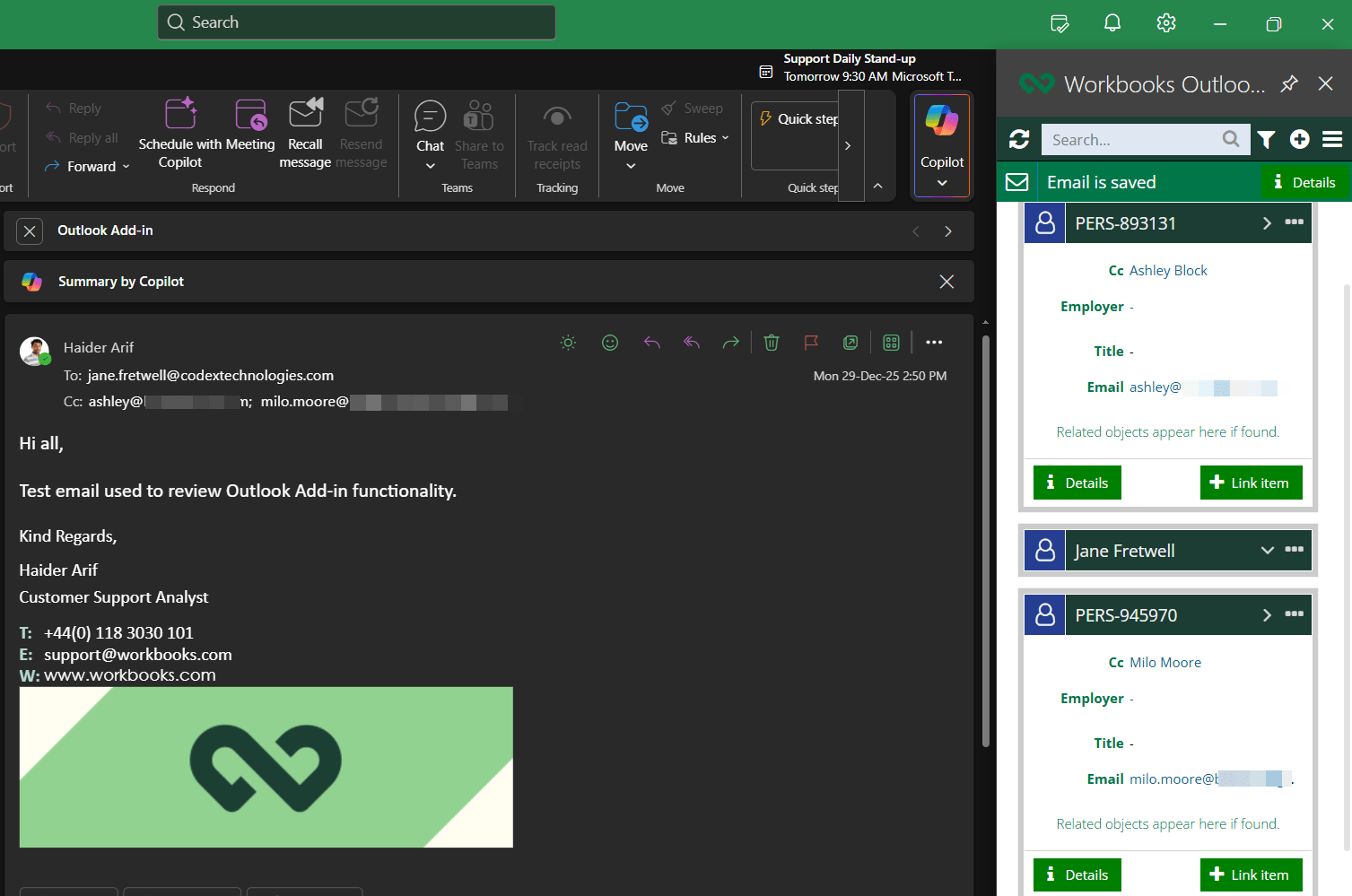Click the plus icon to add record
The height and width of the screenshot is (896, 1352).
pyautogui.click(x=1299, y=139)
